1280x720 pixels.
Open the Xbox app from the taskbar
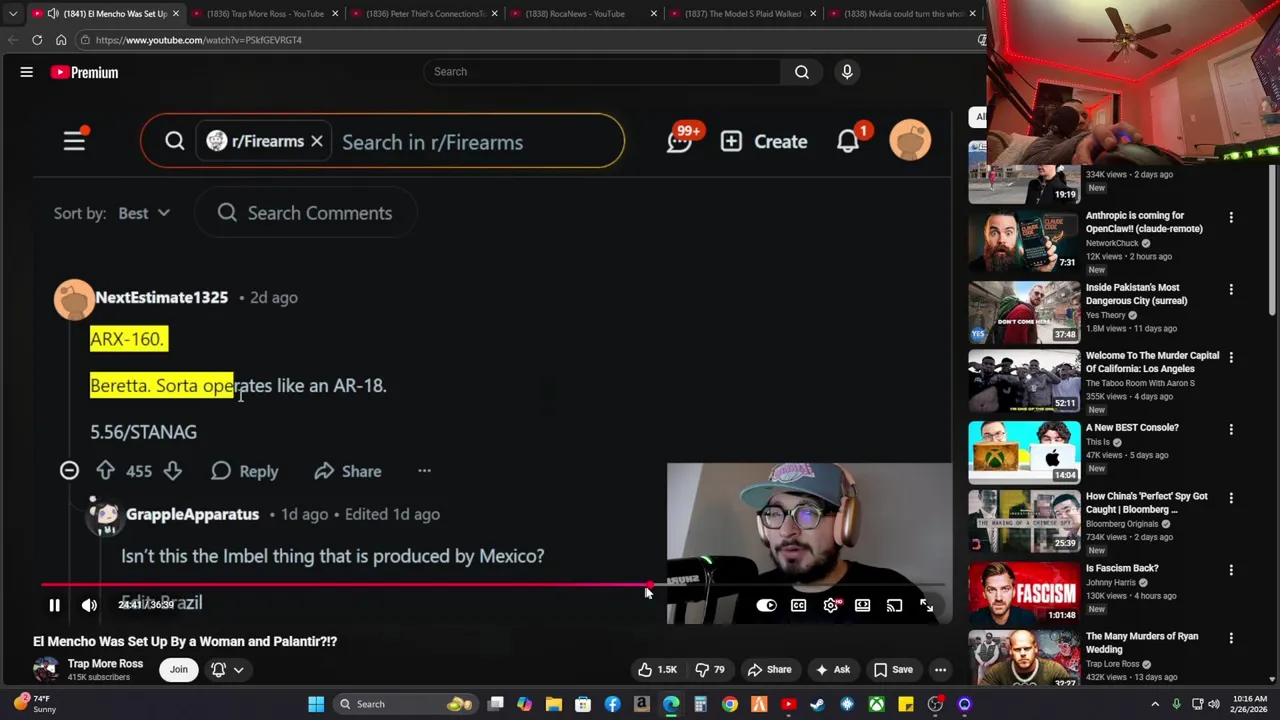pyautogui.click(x=876, y=704)
